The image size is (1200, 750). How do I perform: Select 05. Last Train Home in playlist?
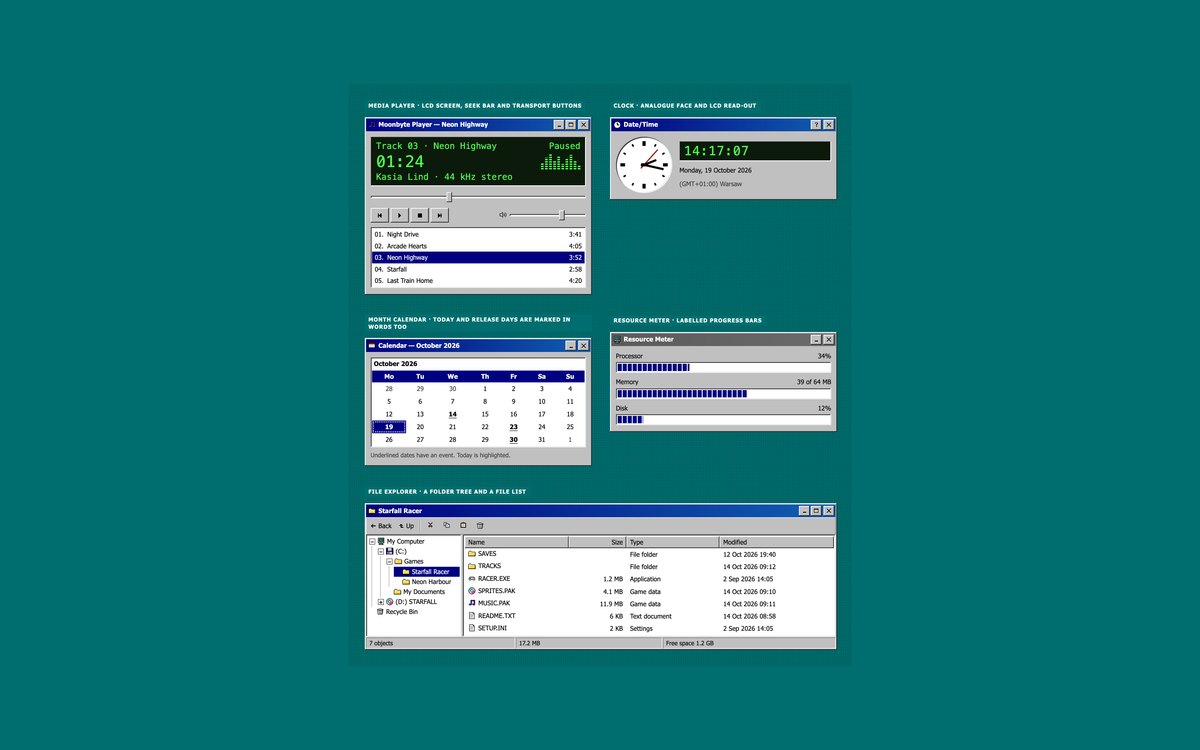coord(478,281)
